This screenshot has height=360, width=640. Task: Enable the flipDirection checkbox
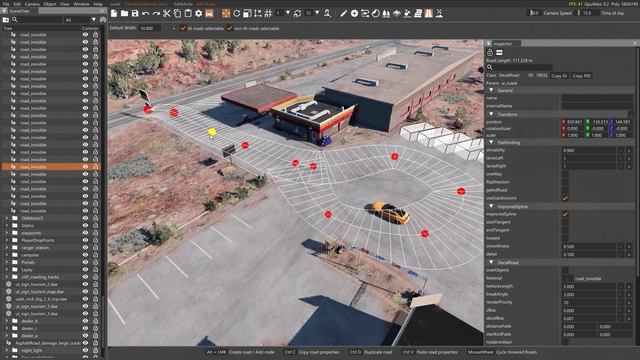point(565,182)
